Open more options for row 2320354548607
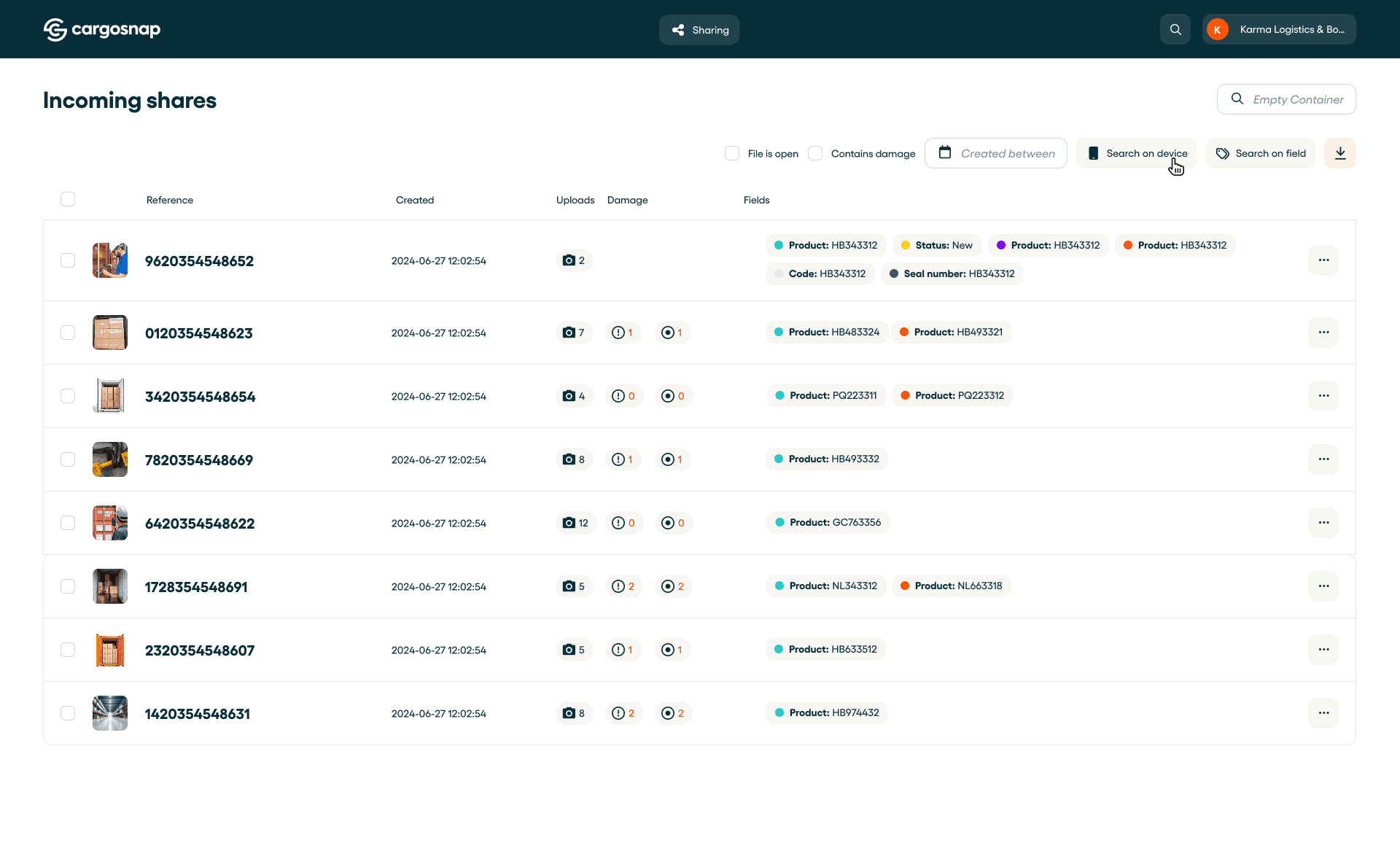Viewport: 1400px width, 859px height. [x=1323, y=650]
